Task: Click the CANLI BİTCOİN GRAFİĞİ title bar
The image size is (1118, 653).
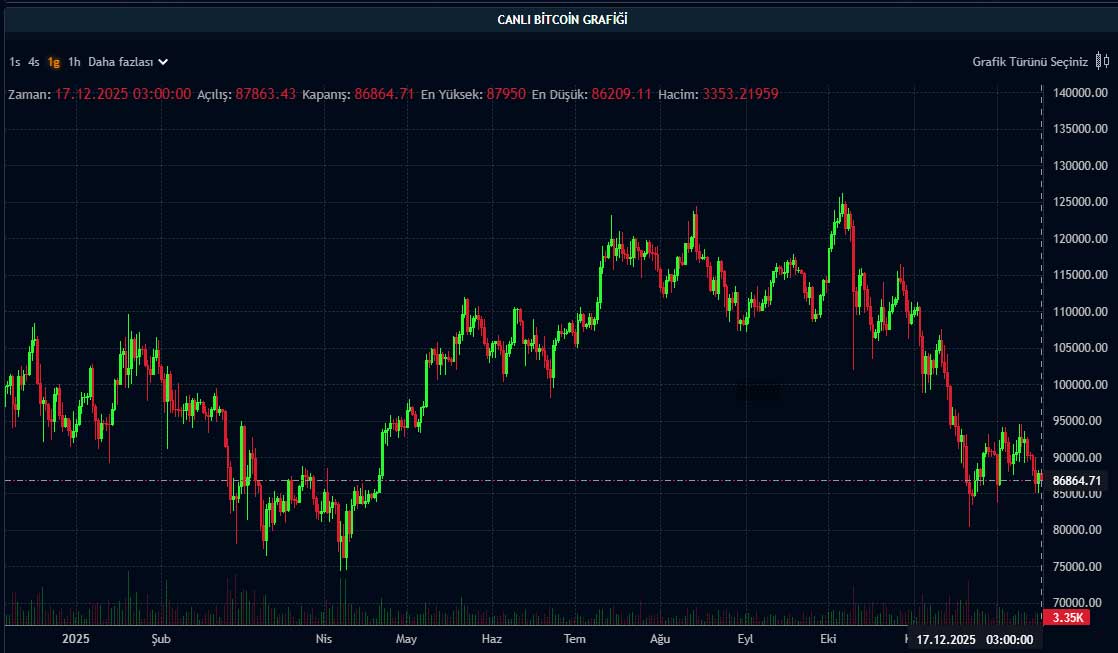Action: pyautogui.click(x=561, y=17)
